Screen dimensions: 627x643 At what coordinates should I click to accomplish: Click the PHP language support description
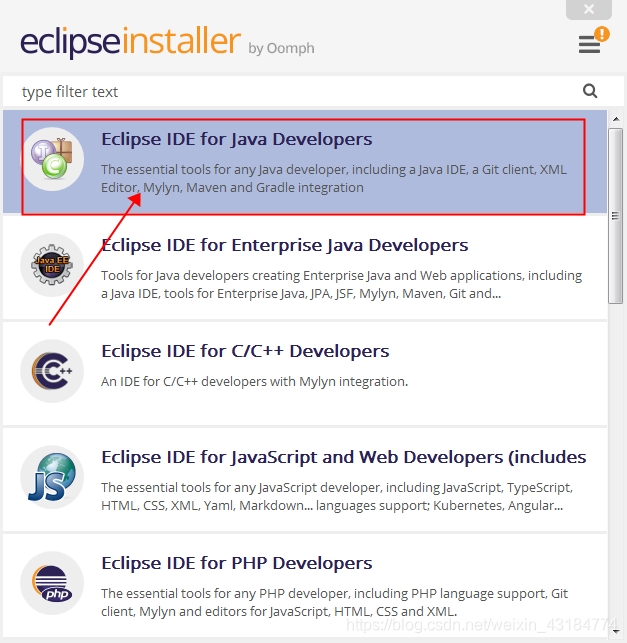[x=335, y=602]
